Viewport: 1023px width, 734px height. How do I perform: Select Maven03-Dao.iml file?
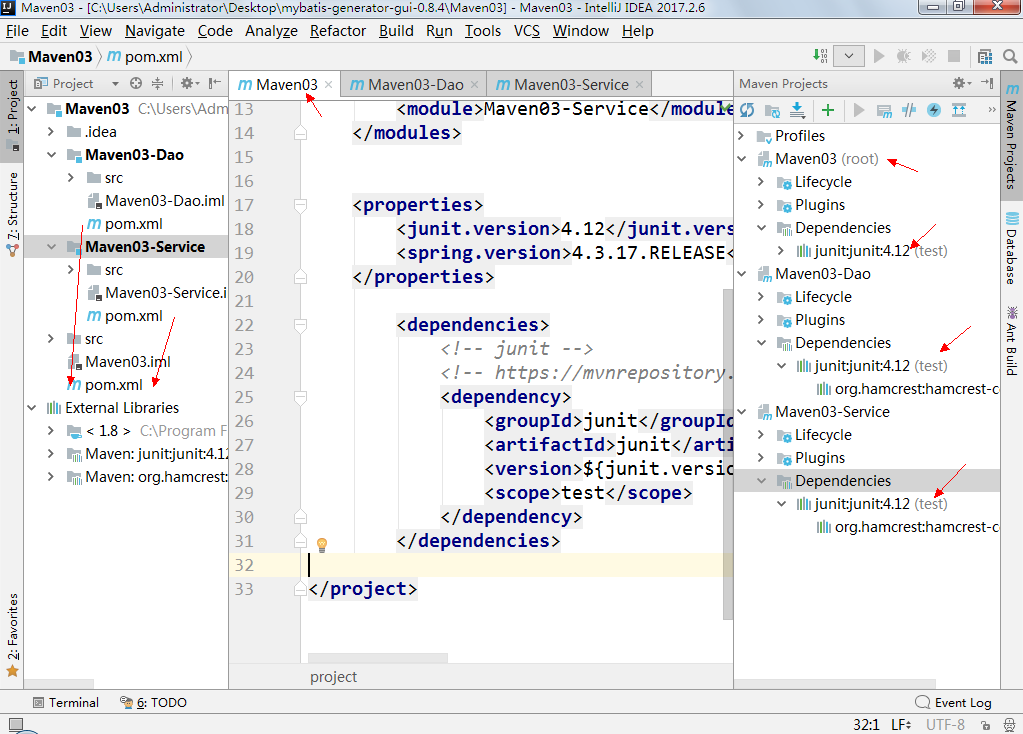click(156, 201)
